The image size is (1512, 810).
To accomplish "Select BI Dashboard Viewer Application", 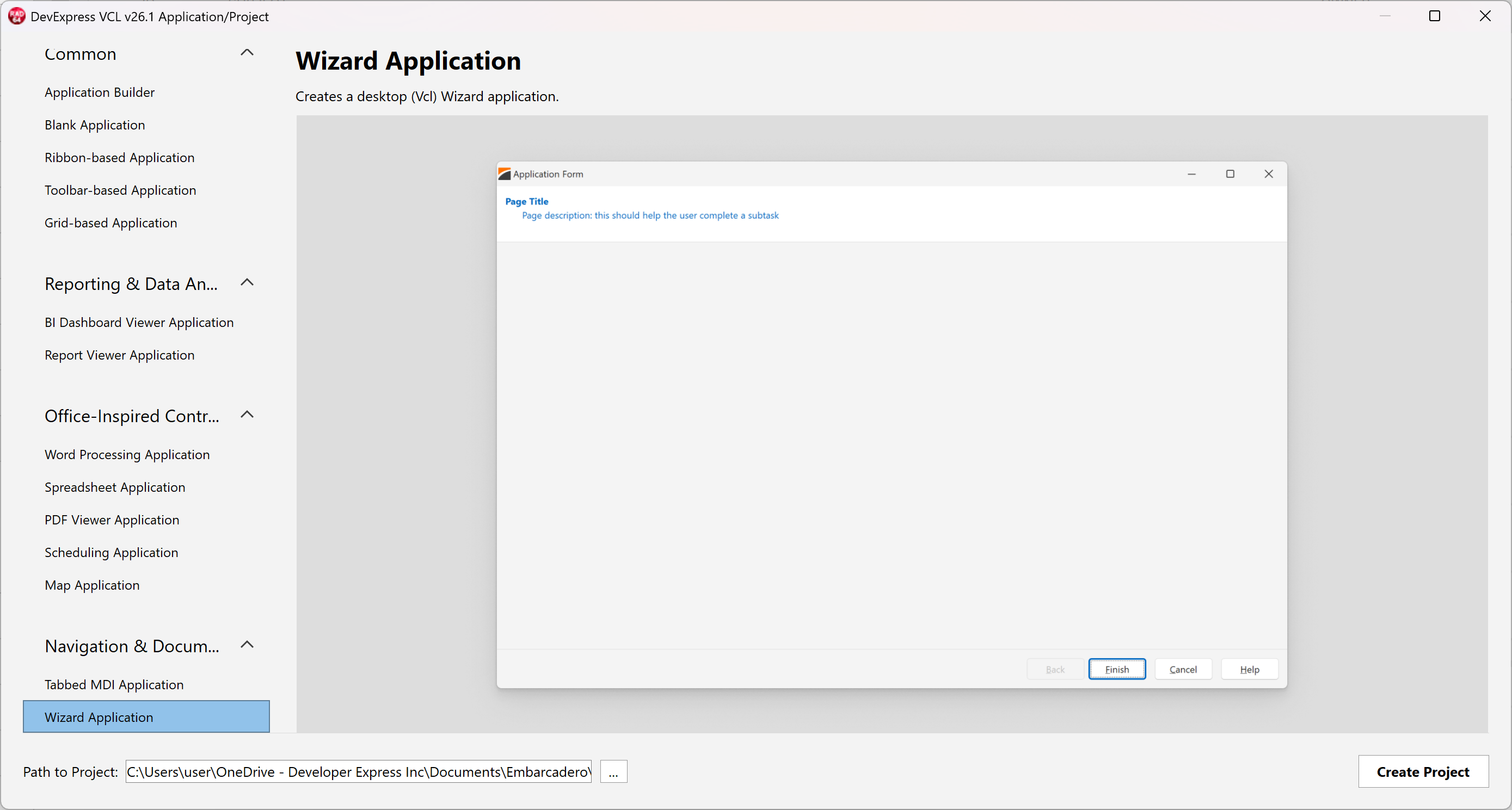I will 139,323.
